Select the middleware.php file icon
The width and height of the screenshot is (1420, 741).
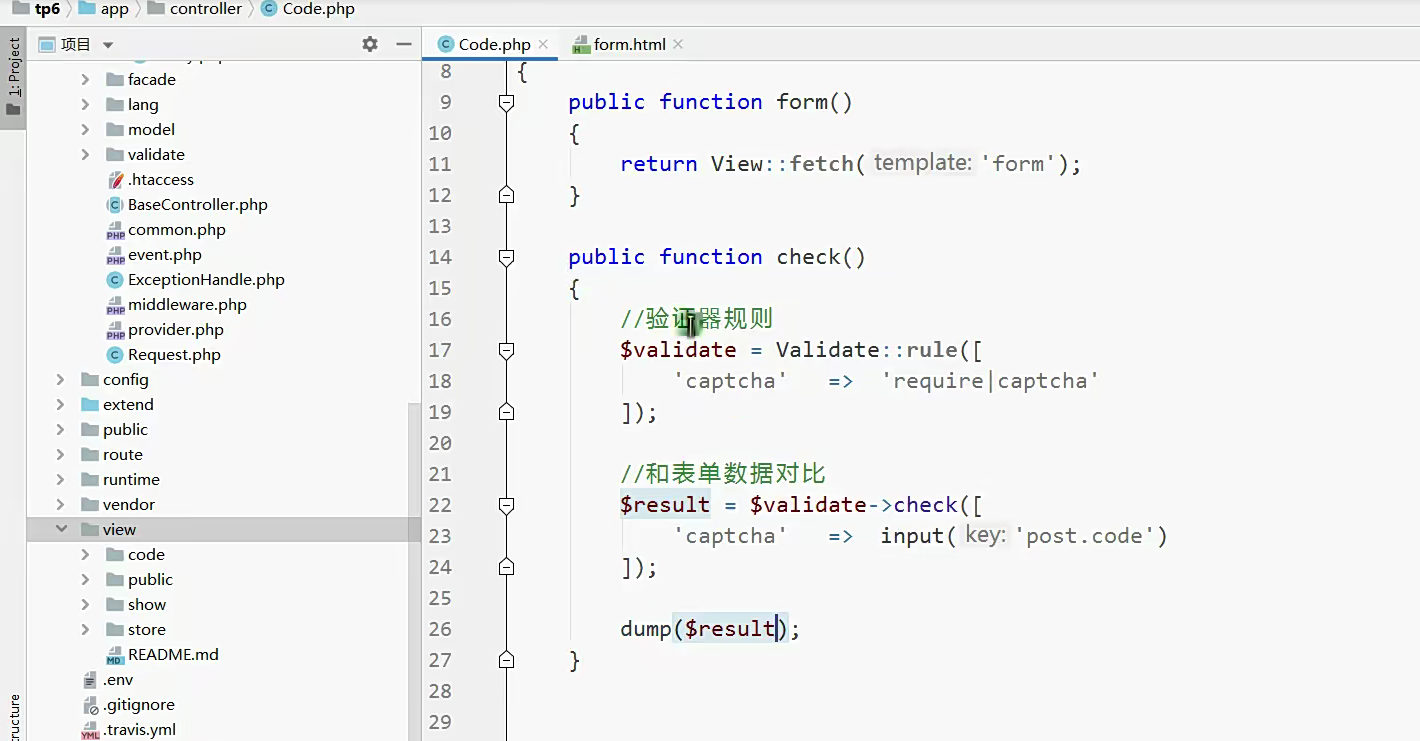pos(115,304)
